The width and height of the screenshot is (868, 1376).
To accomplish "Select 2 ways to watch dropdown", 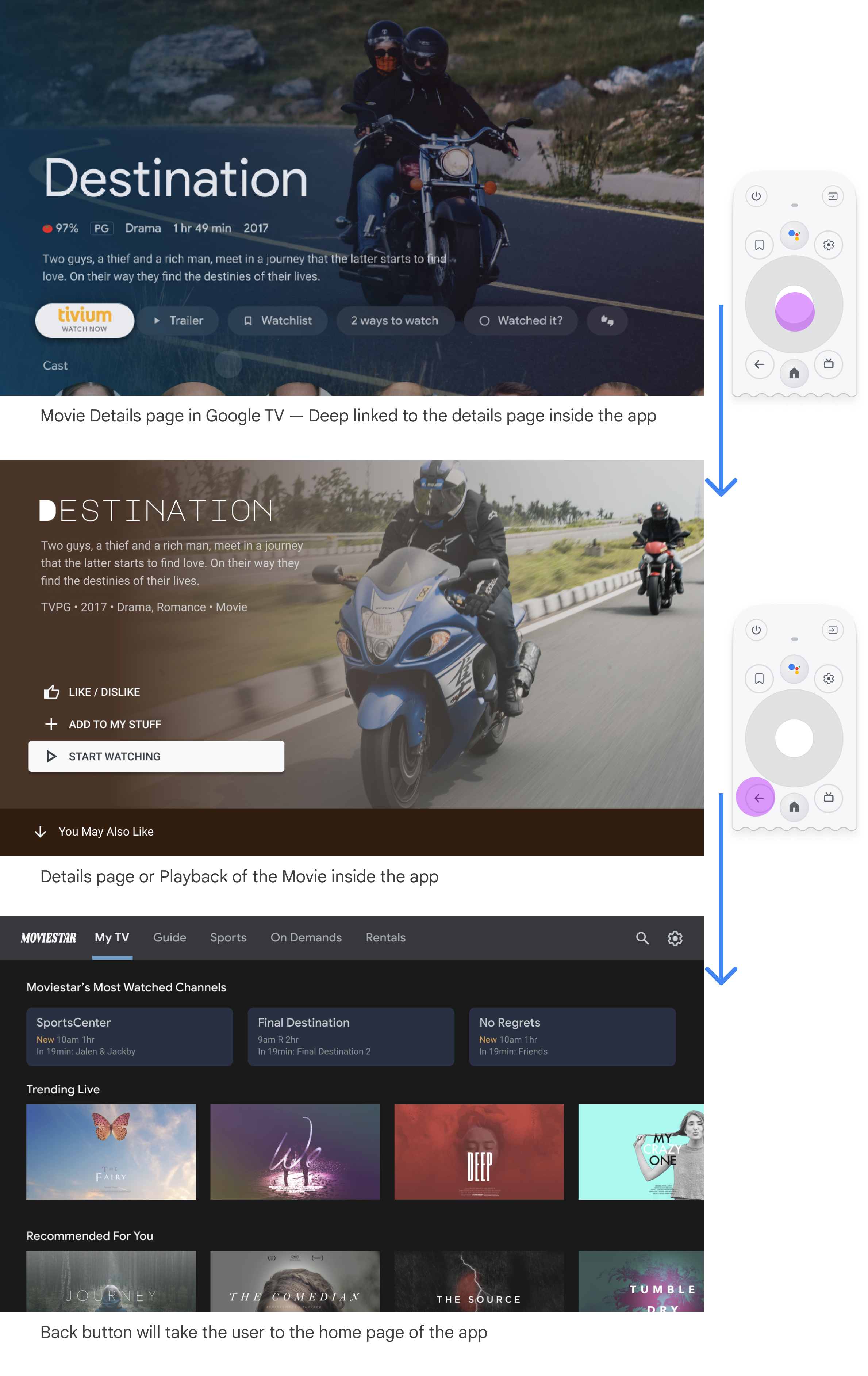I will pos(394,320).
